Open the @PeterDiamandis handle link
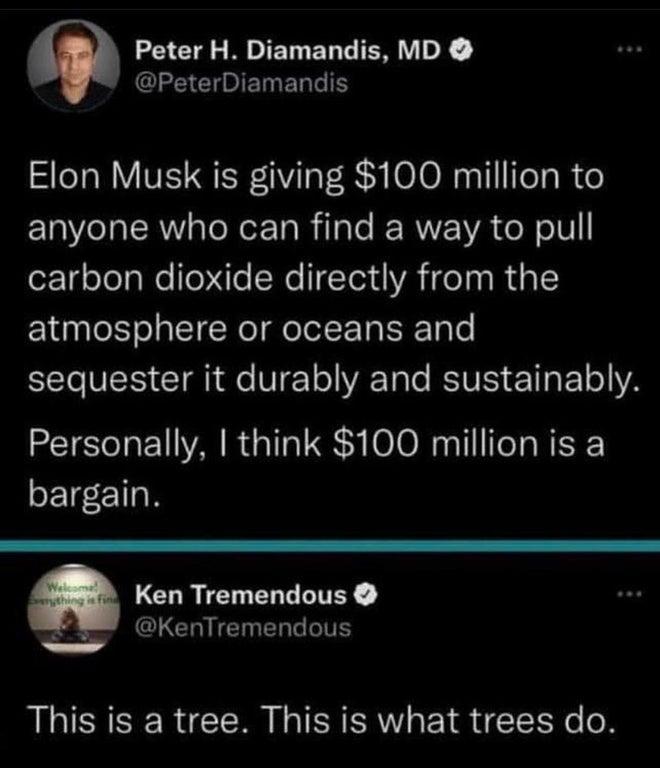 coord(241,84)
